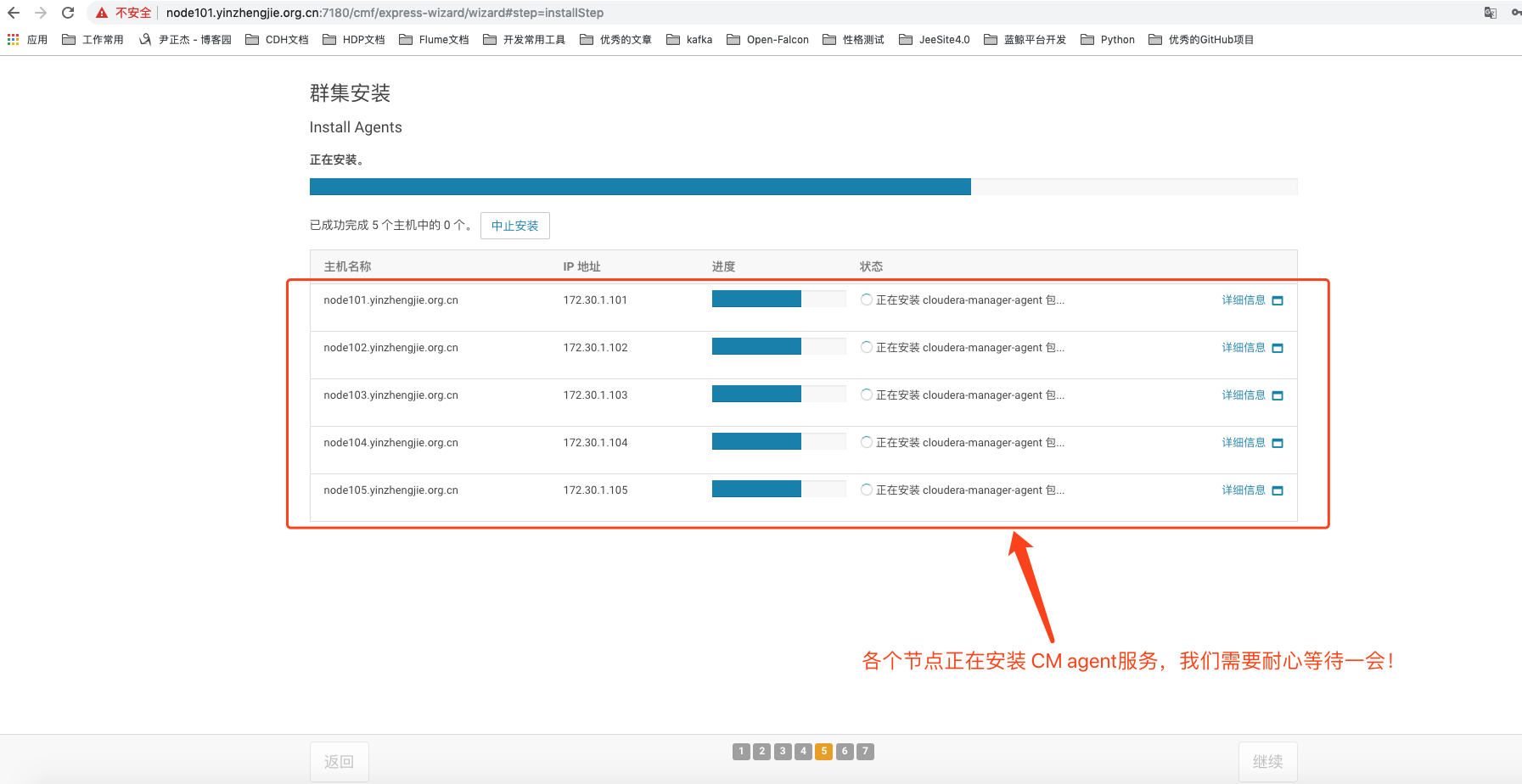Open the JeeSite4.0 bookmark folder

coord(934,39)
